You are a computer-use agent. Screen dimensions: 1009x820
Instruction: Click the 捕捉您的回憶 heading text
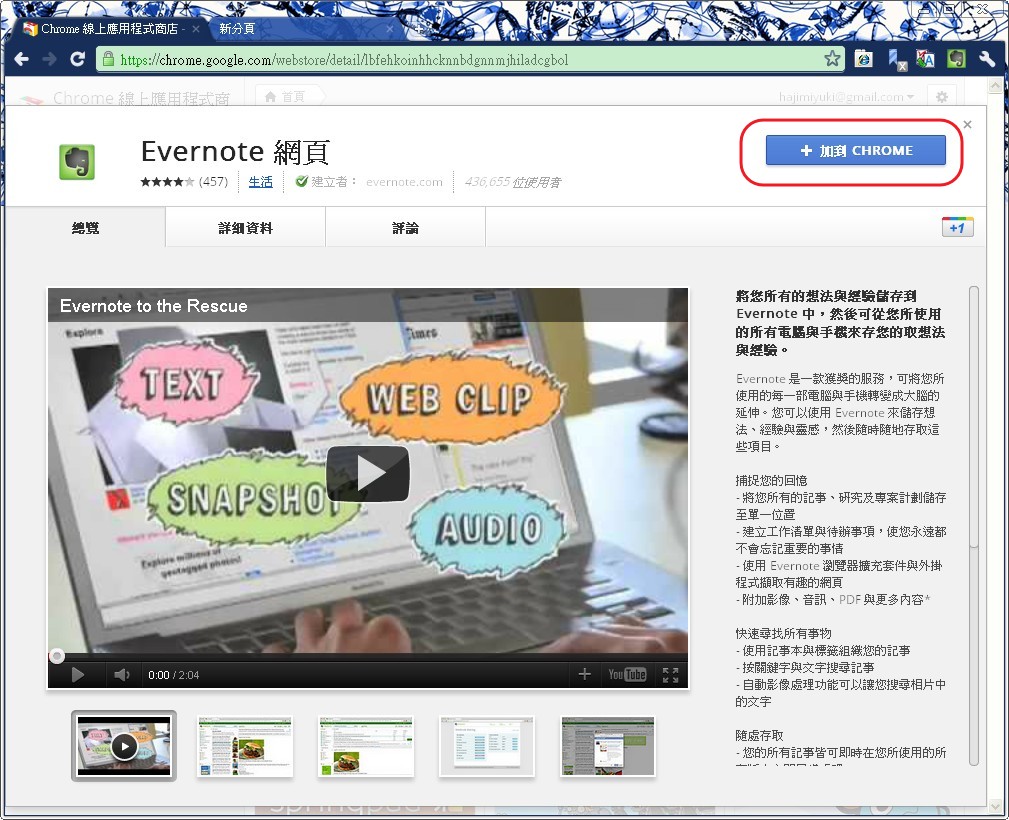point(771,480)
